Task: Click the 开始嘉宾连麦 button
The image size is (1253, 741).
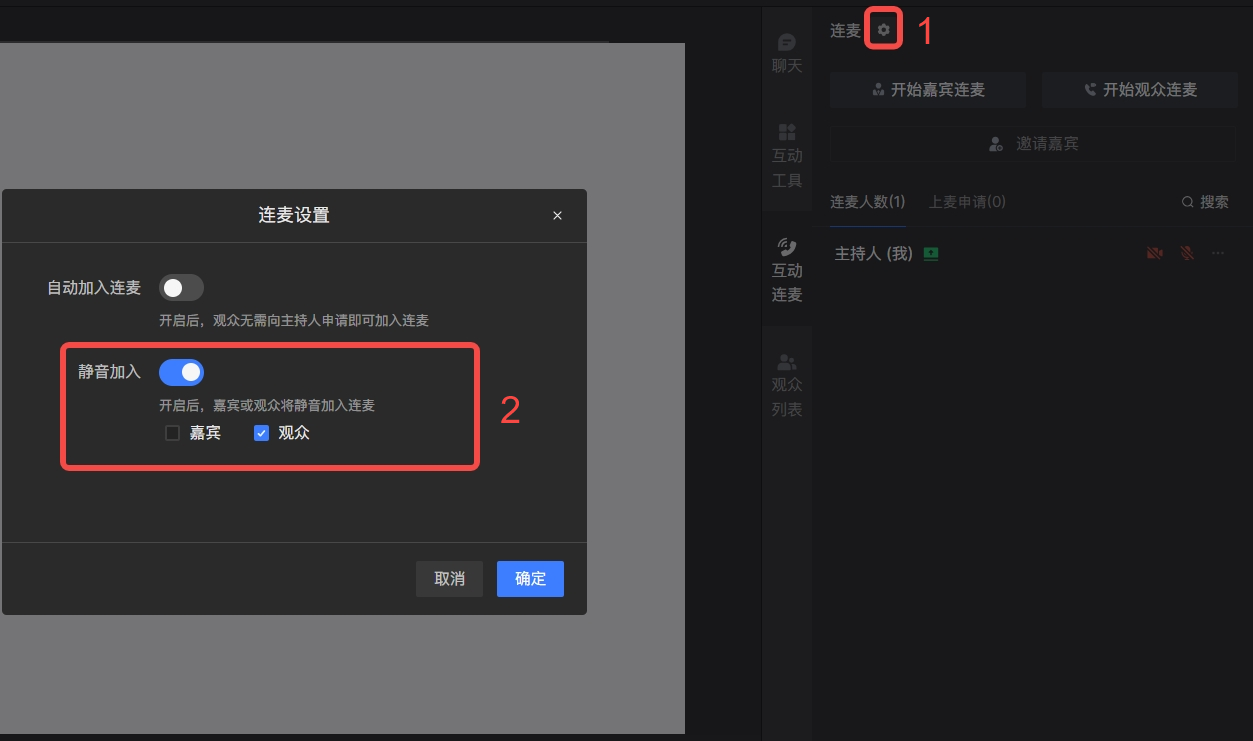Action: (x=928, y=90)
